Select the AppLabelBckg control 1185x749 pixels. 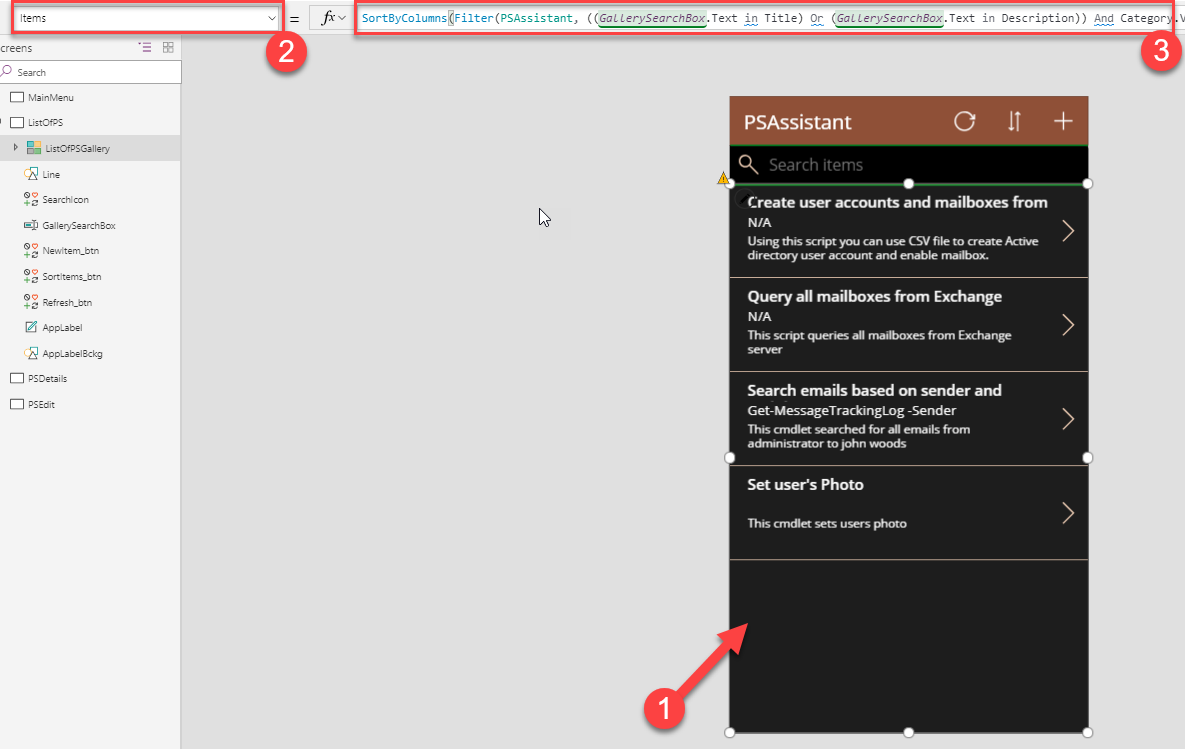point(73,354)
